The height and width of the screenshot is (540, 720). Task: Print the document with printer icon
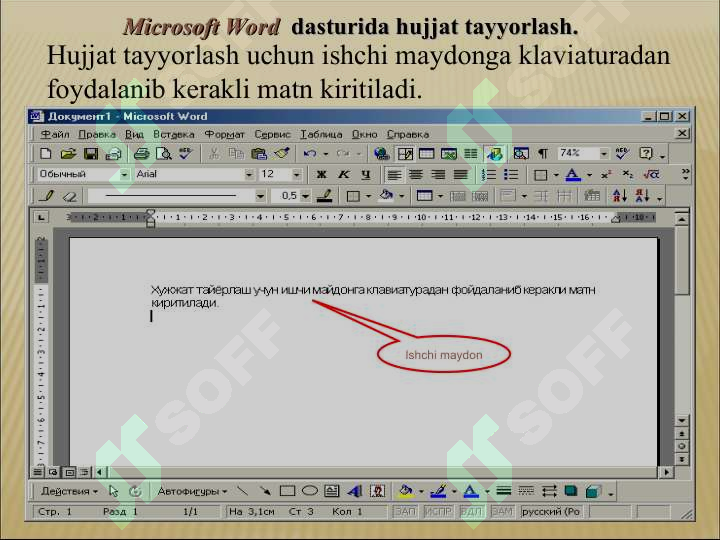[x=141, y=154]
